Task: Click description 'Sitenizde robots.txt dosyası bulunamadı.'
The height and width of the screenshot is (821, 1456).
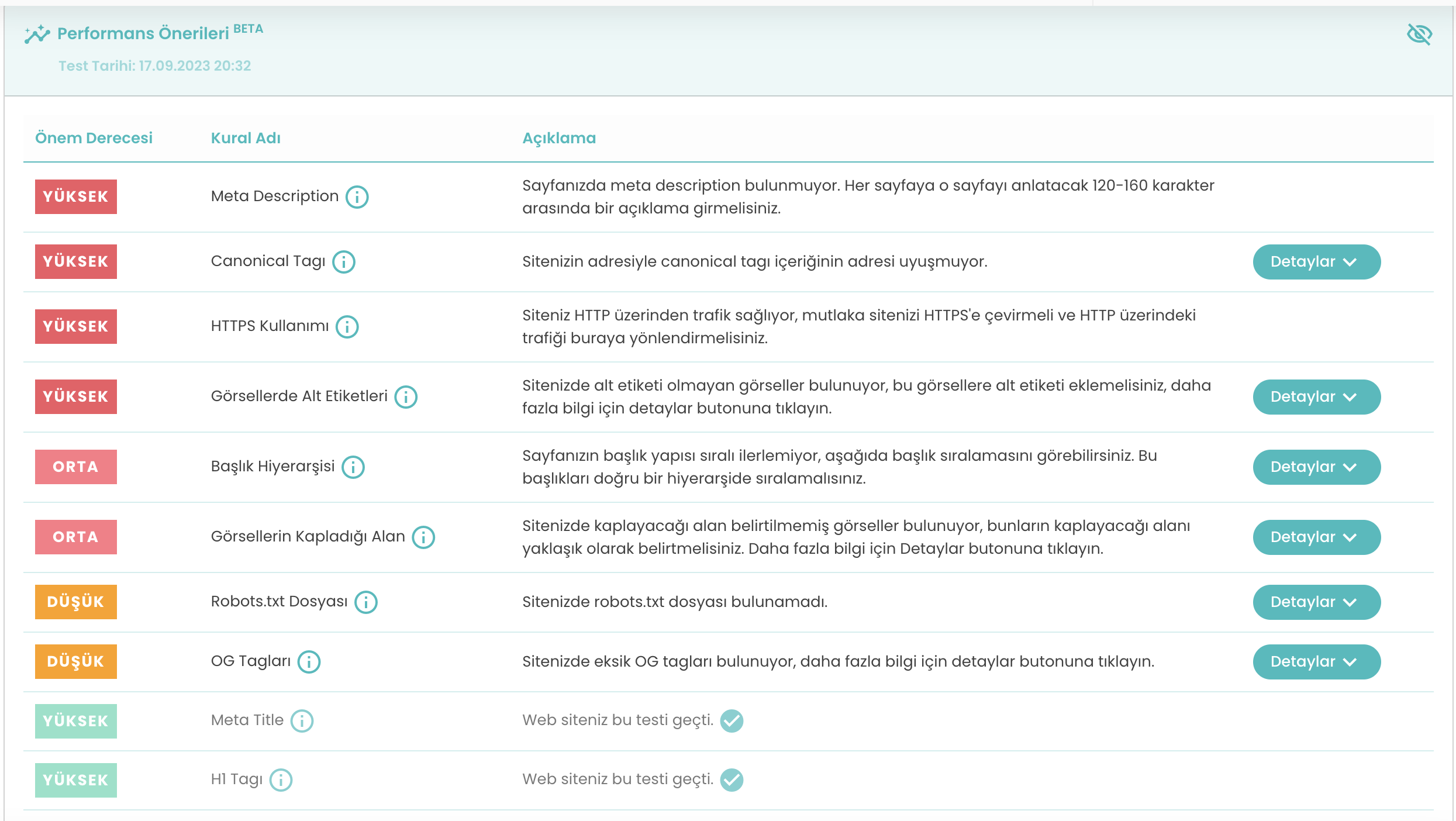Action: 675,602
